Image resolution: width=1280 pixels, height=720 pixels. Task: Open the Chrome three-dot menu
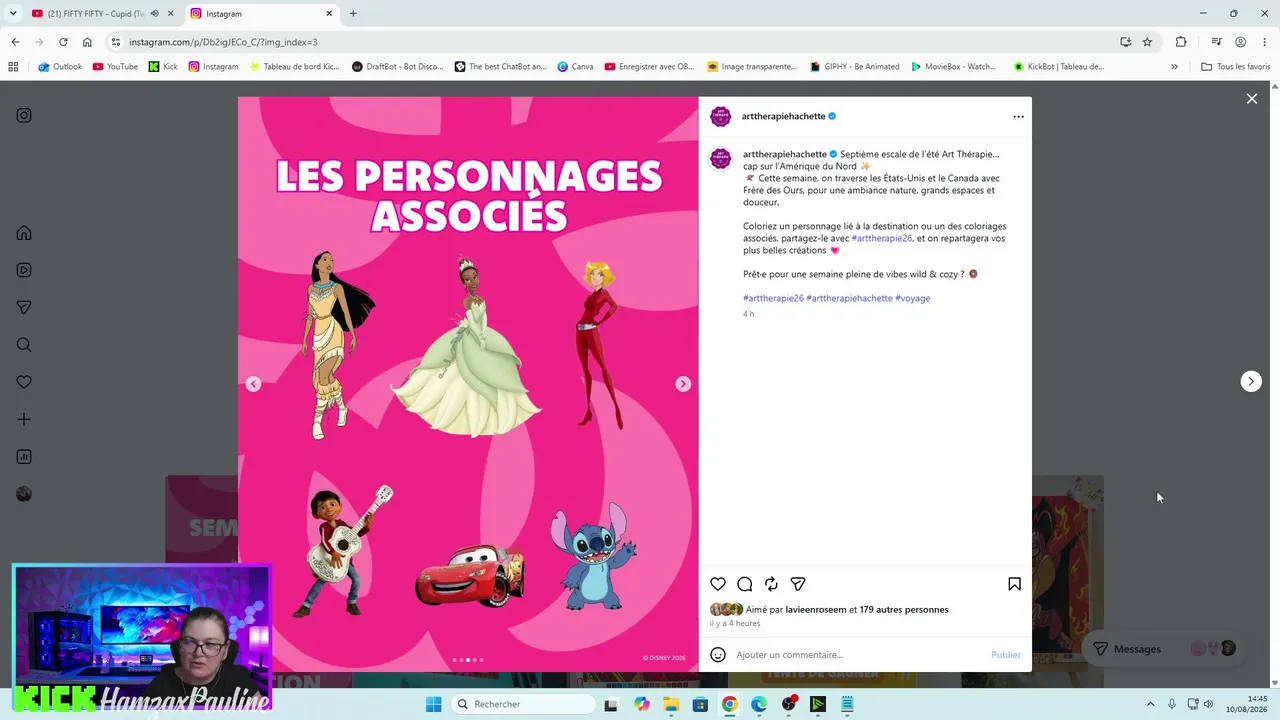1263,42
